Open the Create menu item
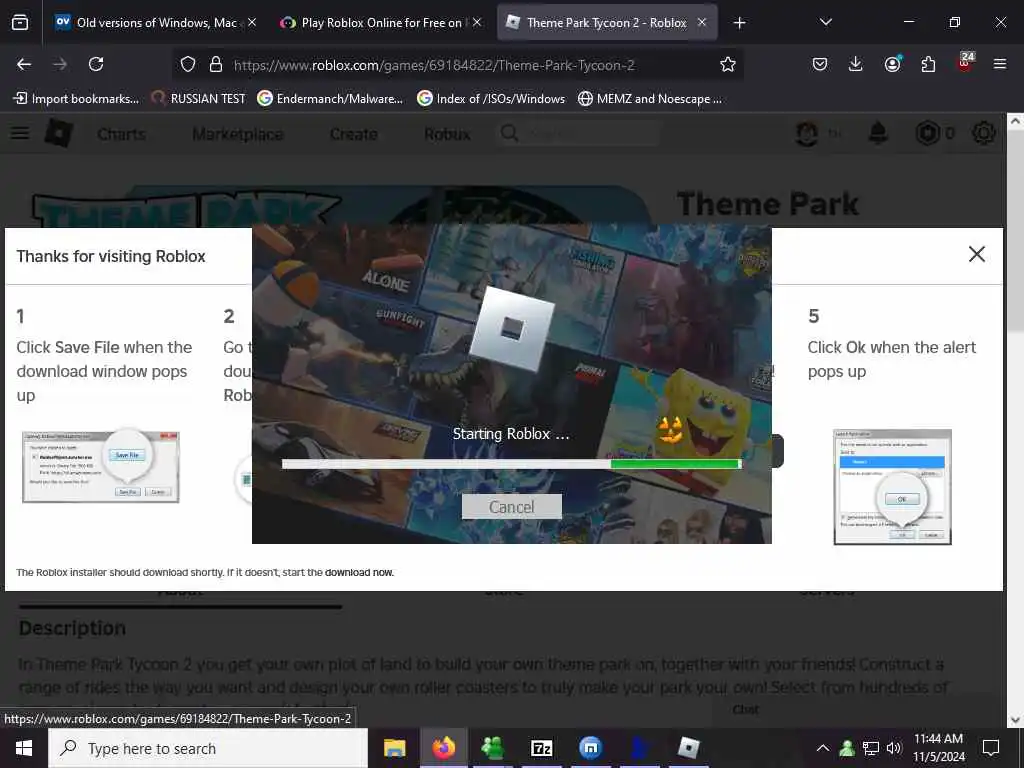This screenshot has height=768, width=1024. pos(353,134)
